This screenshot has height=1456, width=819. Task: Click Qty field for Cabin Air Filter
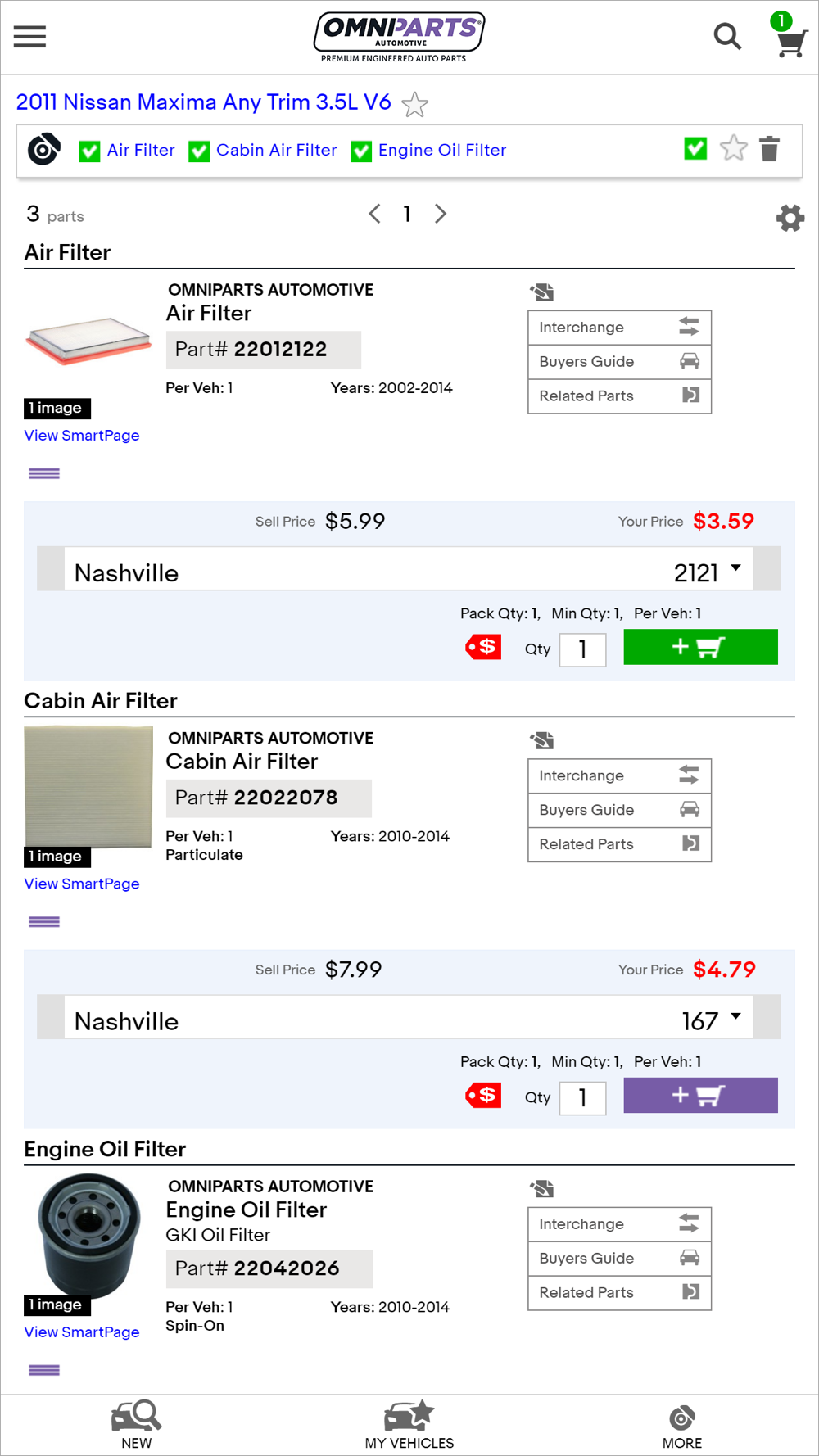coord(582,1097)
